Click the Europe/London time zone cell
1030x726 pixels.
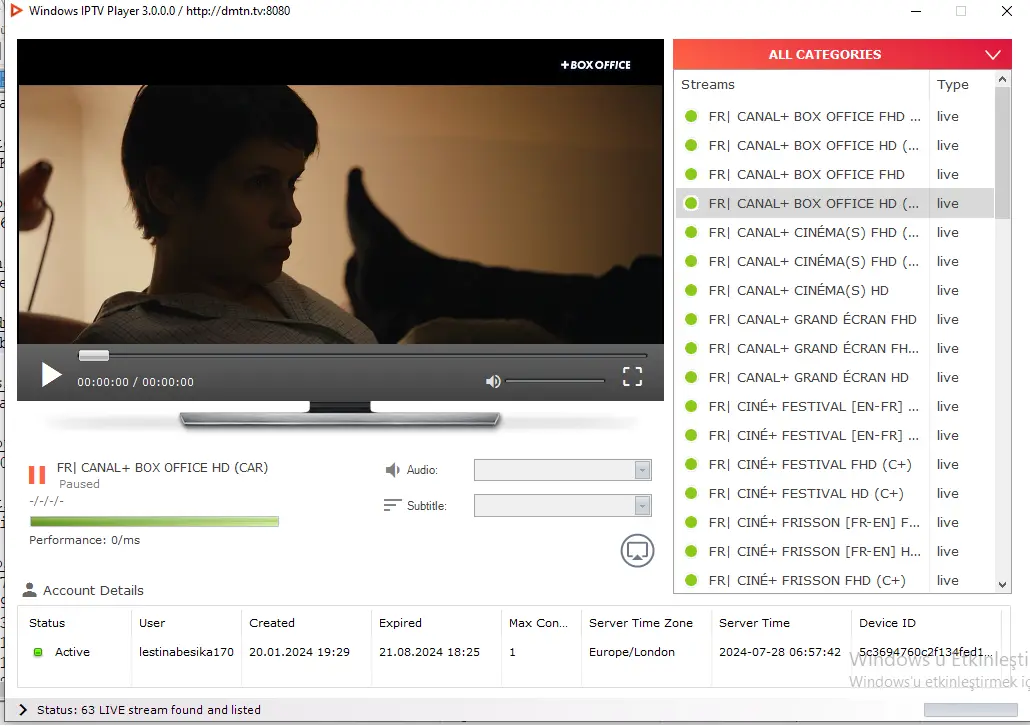tap(631, 652)
